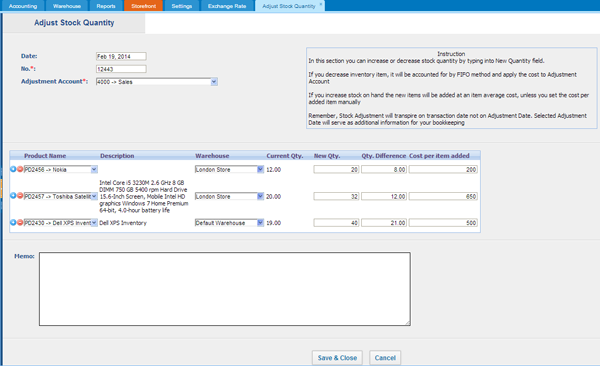Click the Qty Difference field showing 21.00
This screenshot has width=600, height=366.
384,223
